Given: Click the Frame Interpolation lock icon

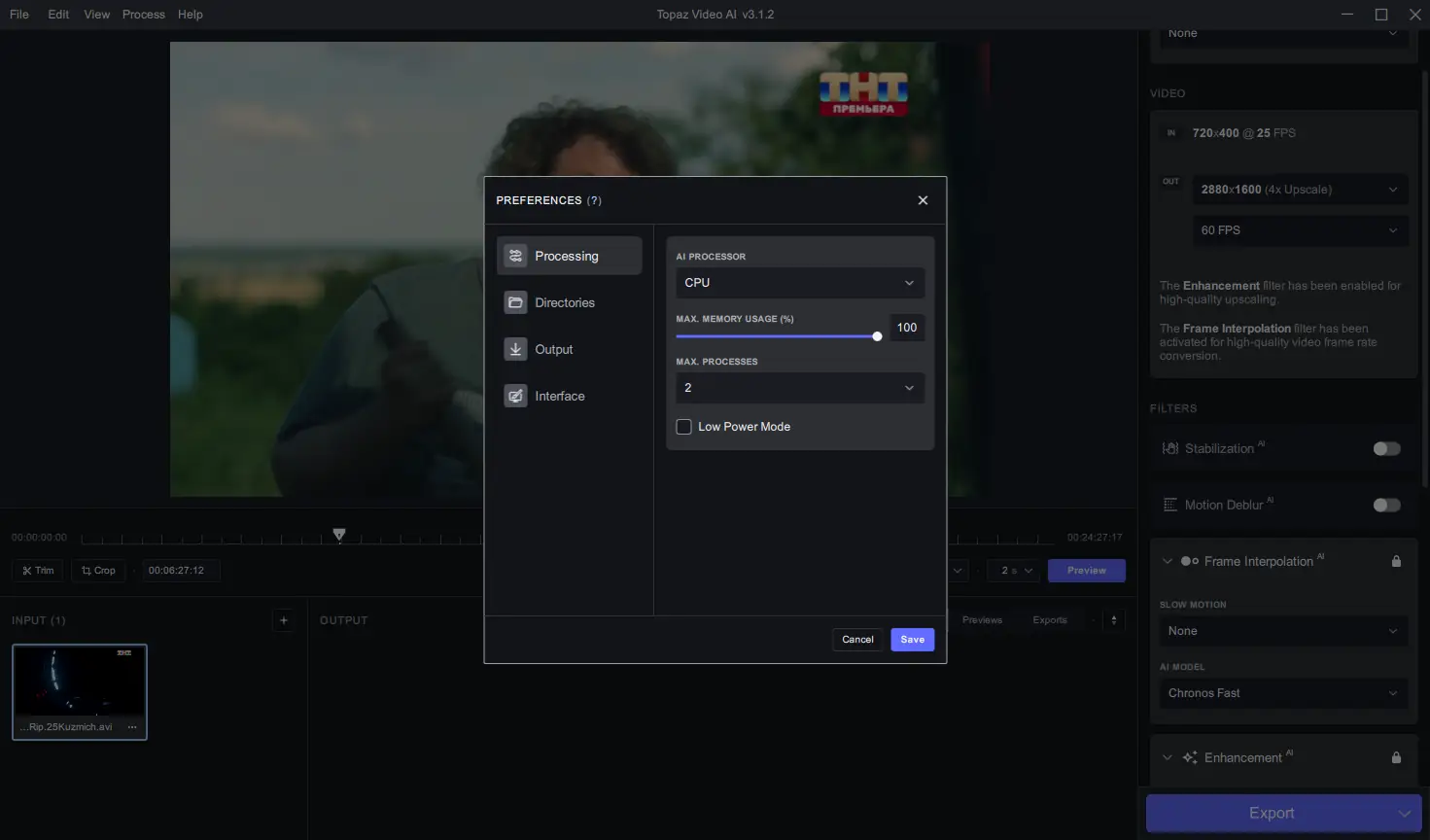Looking at the screenshot, I should pyautogui.click(x=1396, y=562).
